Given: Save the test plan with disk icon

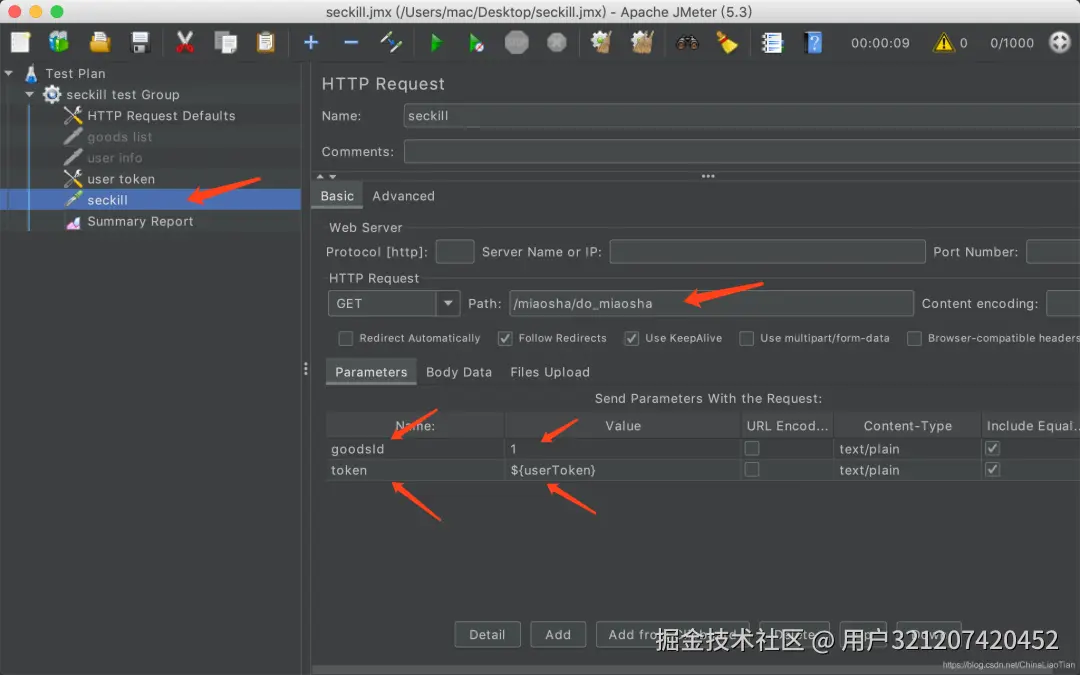Looking at the screenshot, I should tap(141, 43).
